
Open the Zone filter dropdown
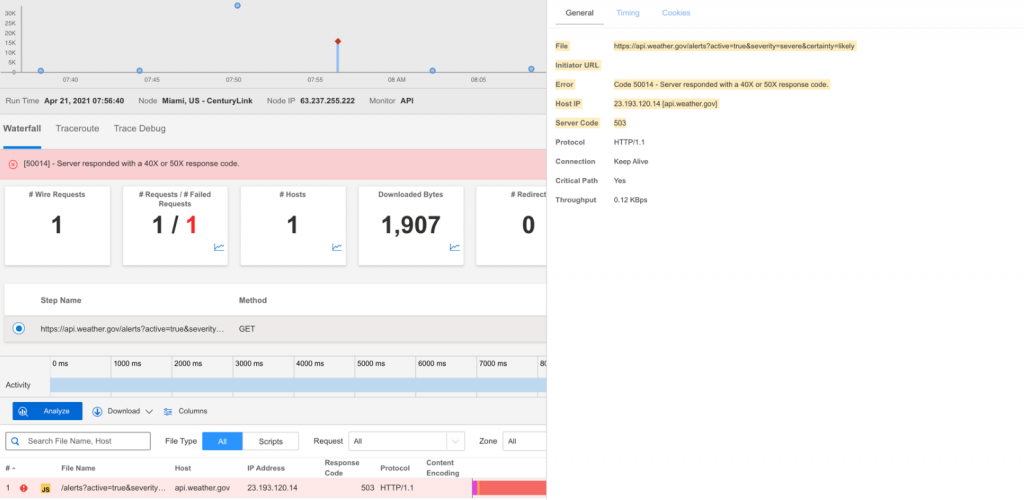(x=524, y=441)
